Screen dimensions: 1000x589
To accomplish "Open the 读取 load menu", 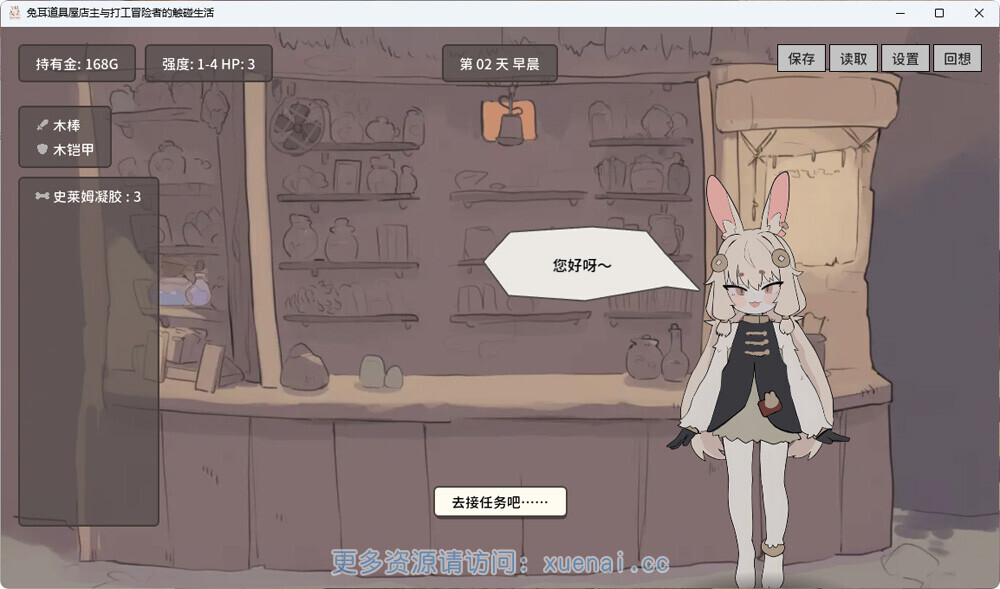I will point(853,59).
